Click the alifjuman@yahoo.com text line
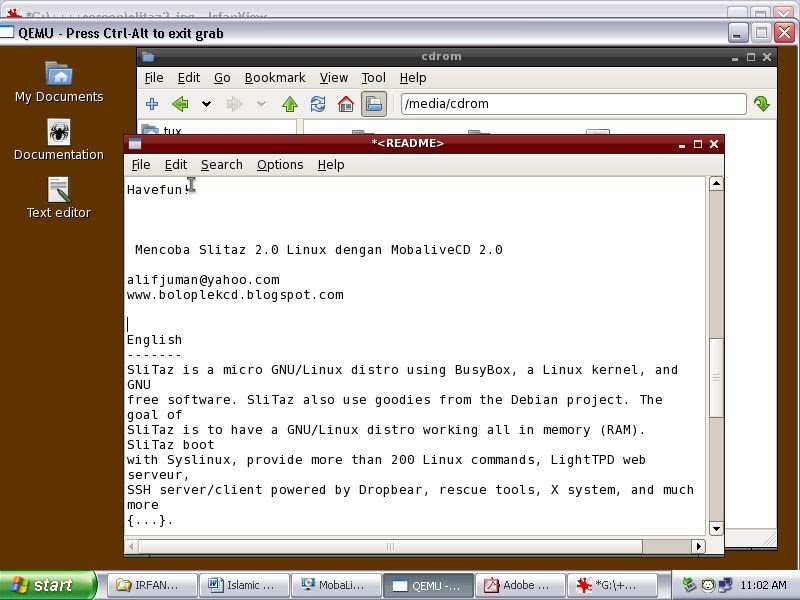The width and height of the screenshot is (800, 600). coord(203,280)
